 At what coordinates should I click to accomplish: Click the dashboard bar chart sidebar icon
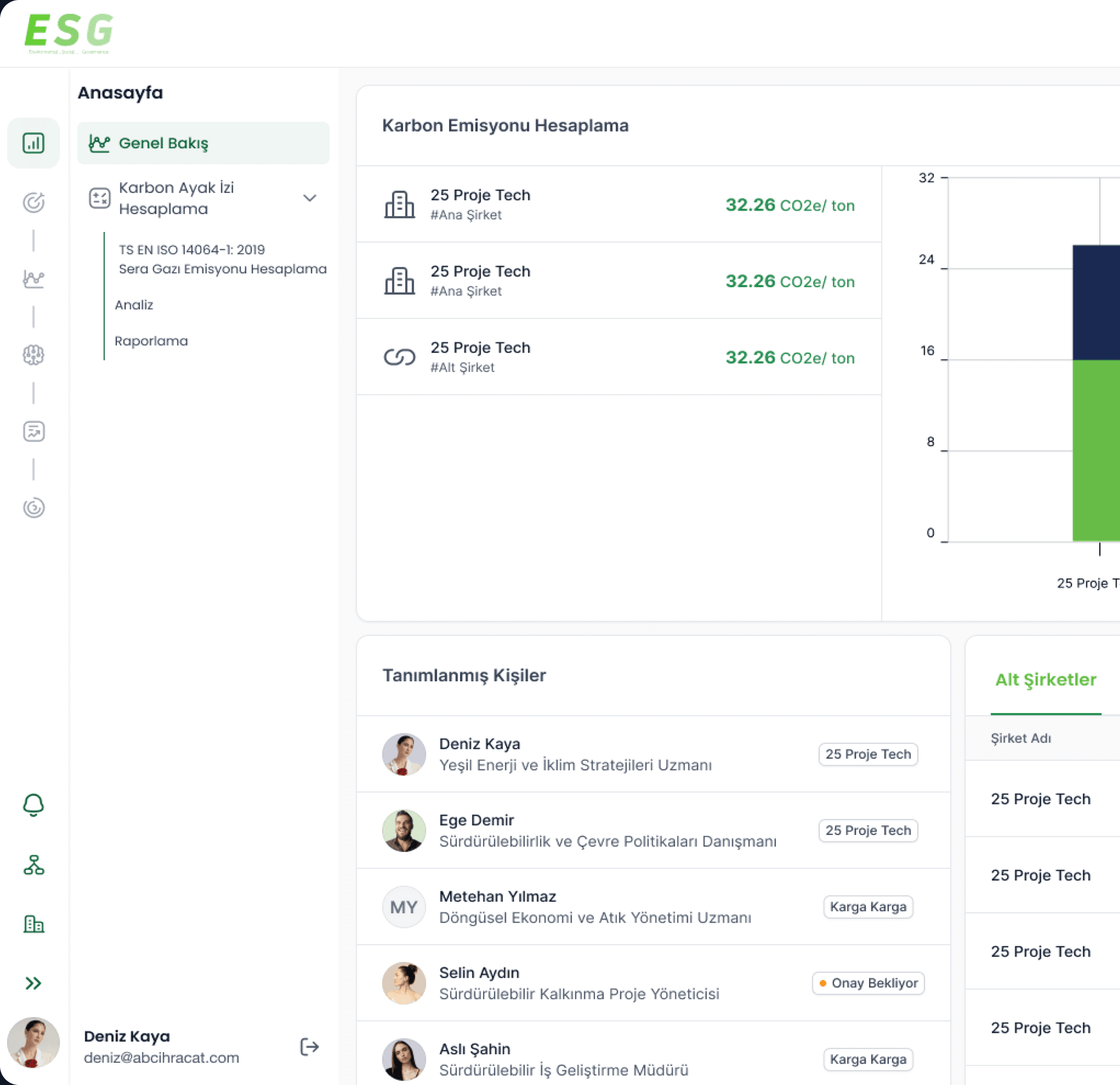(33, 143)
